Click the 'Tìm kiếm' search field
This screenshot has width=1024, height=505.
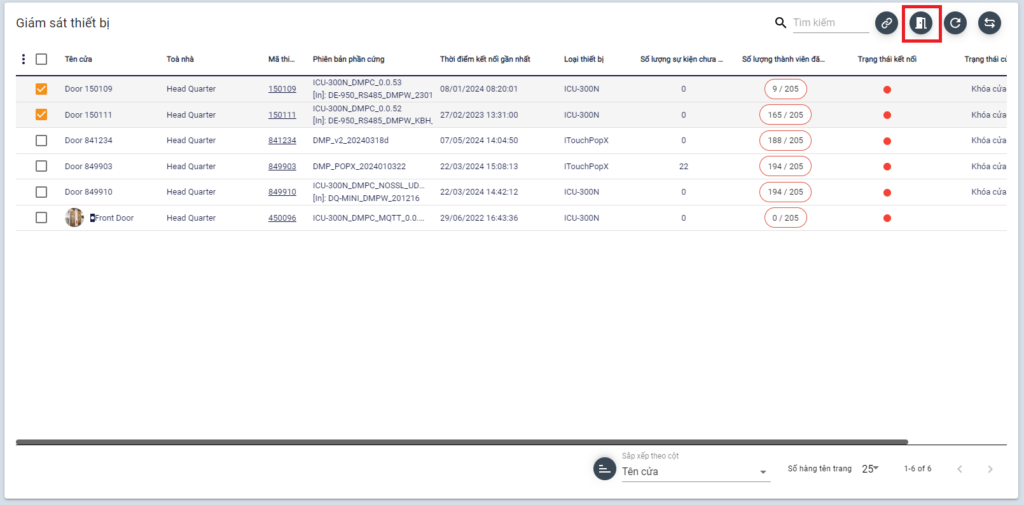coord(828,23)
